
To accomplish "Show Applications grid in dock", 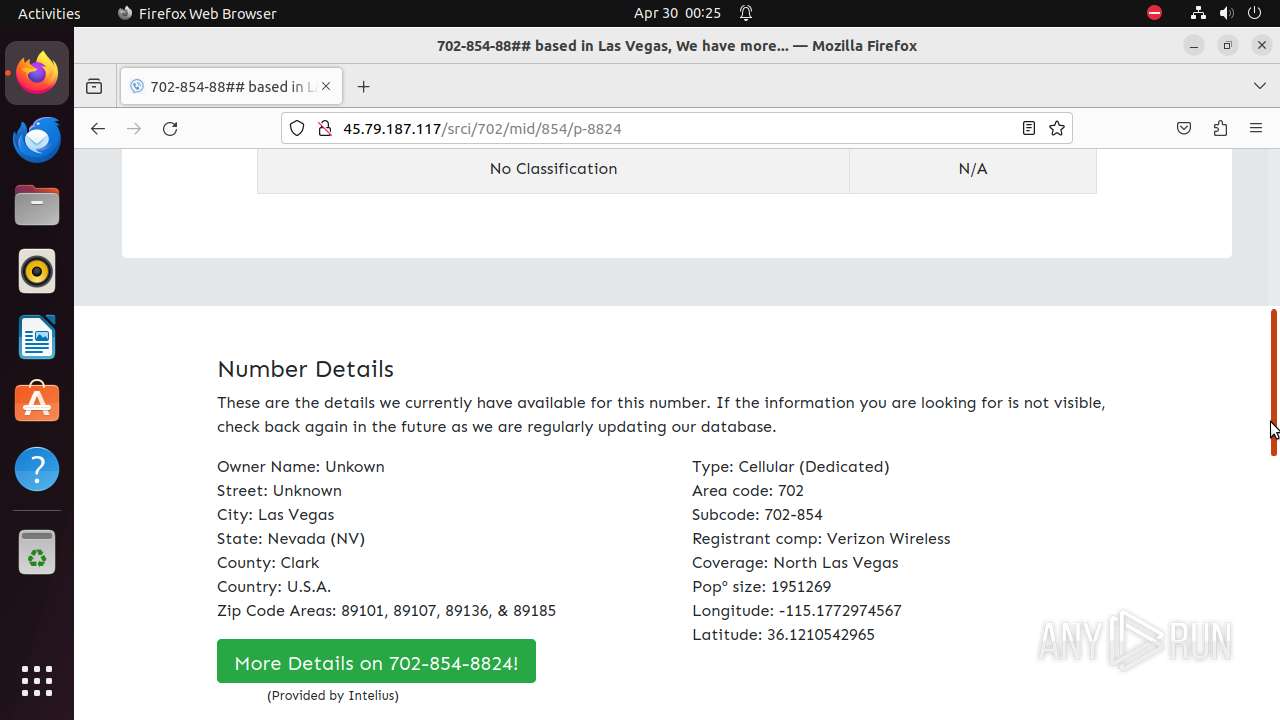I will pos(37,681).
